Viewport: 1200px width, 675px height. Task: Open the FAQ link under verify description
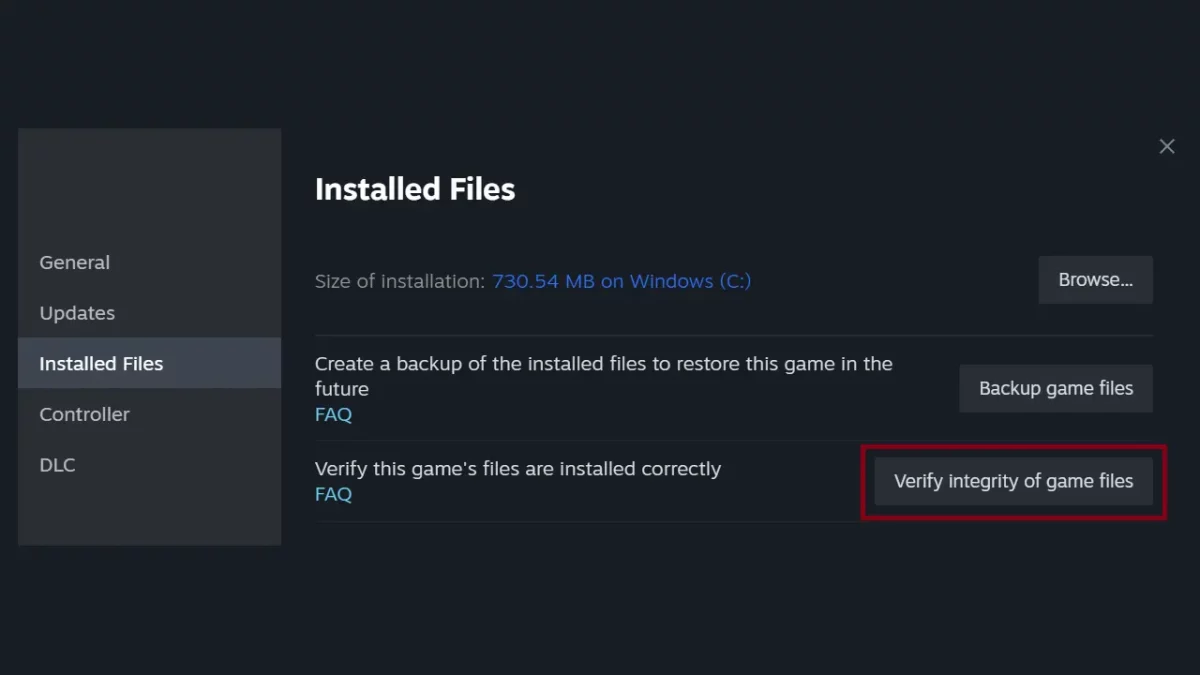pyautogui.click(x=333, y=494)
